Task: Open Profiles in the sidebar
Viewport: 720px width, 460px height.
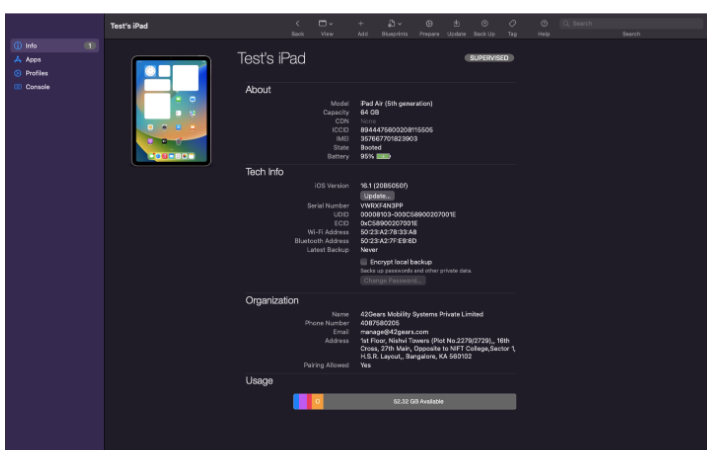Action: point(55,73)
